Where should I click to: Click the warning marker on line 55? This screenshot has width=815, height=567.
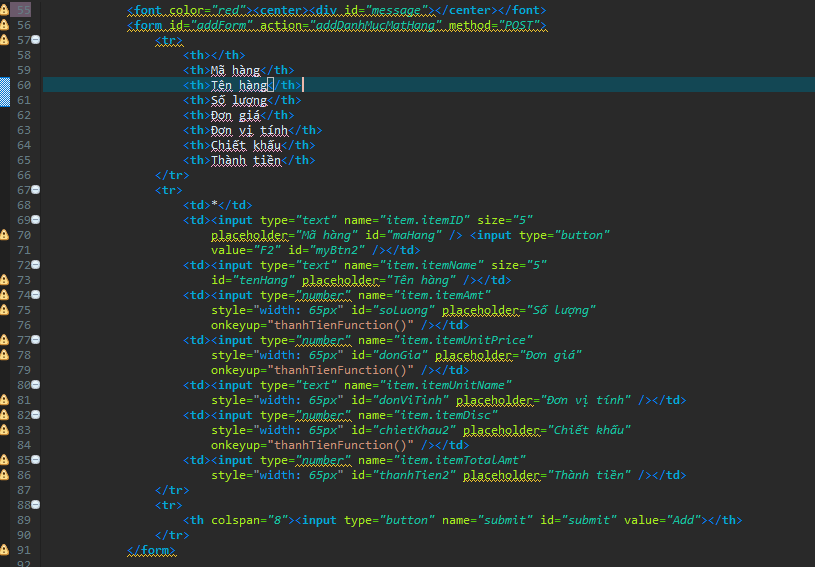tap(4, 10)
